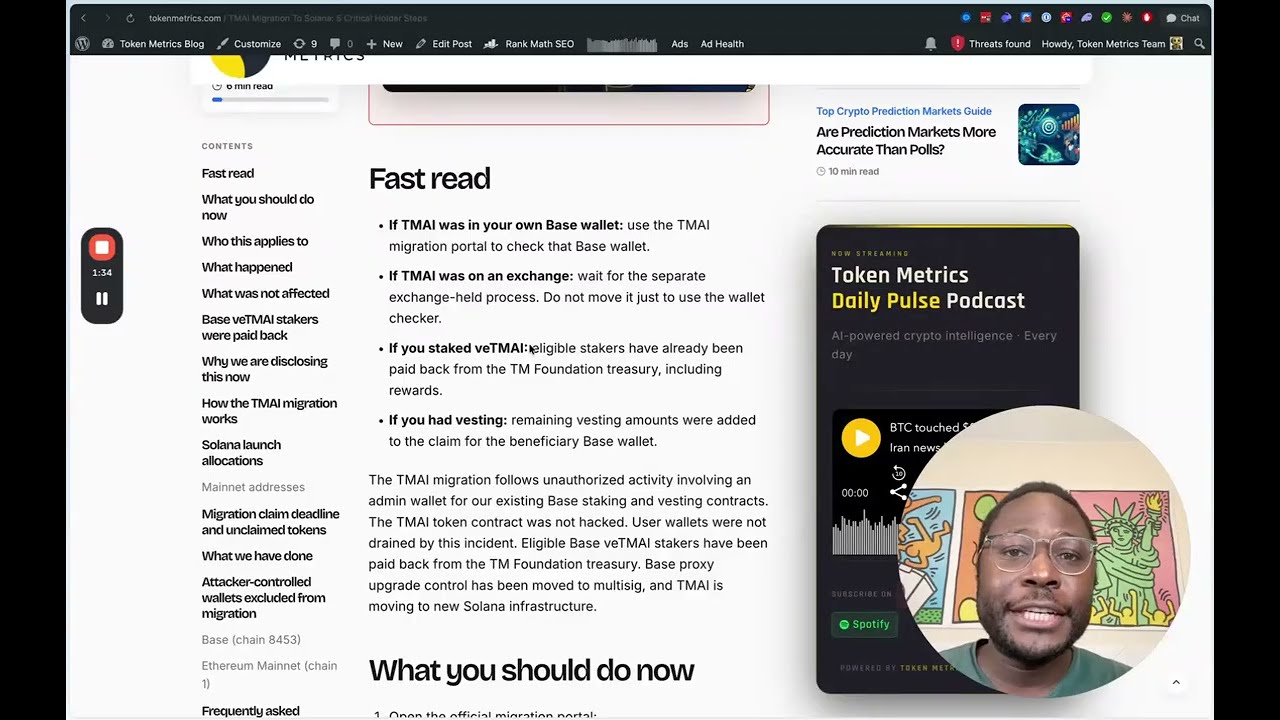This screenshot has height=720, width=1280.
Task: Jump to What we have done
Action: [257, 556]
